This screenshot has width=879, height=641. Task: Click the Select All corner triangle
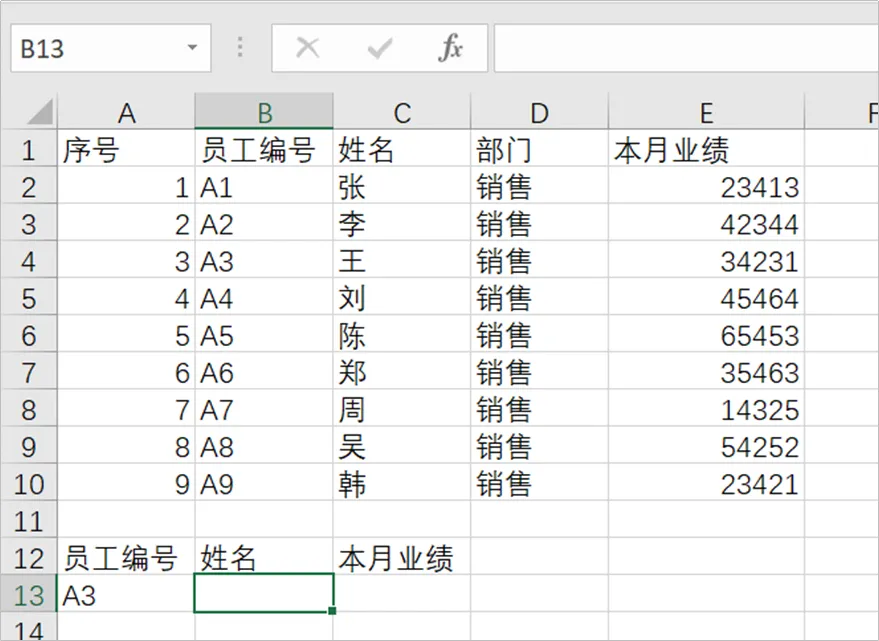[x=40, y=112]
